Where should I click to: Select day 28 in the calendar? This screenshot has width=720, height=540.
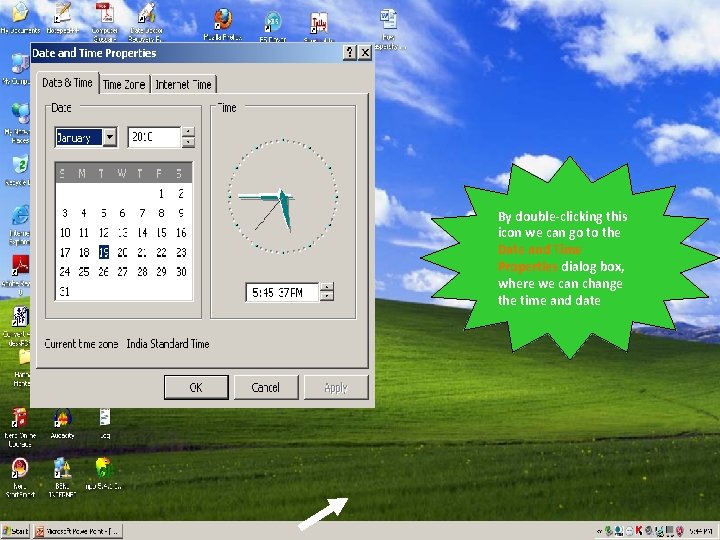tap(142, 272)
